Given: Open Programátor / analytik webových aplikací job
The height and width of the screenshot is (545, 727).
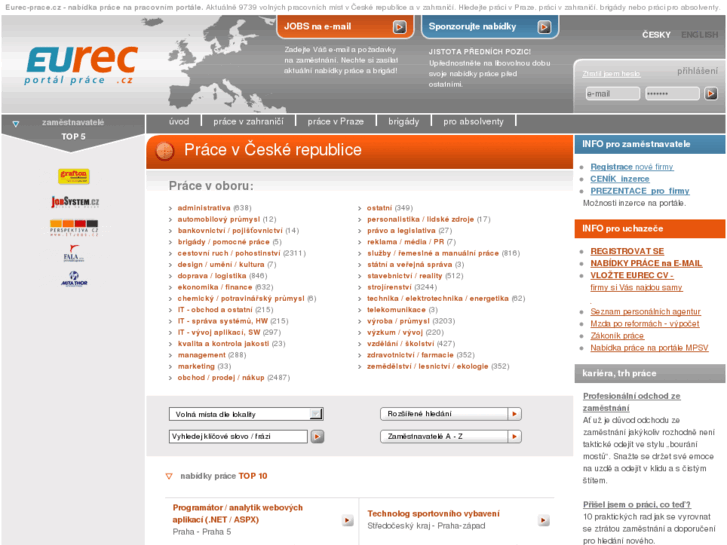Looking at the screenshot, I should coord(237,513).
